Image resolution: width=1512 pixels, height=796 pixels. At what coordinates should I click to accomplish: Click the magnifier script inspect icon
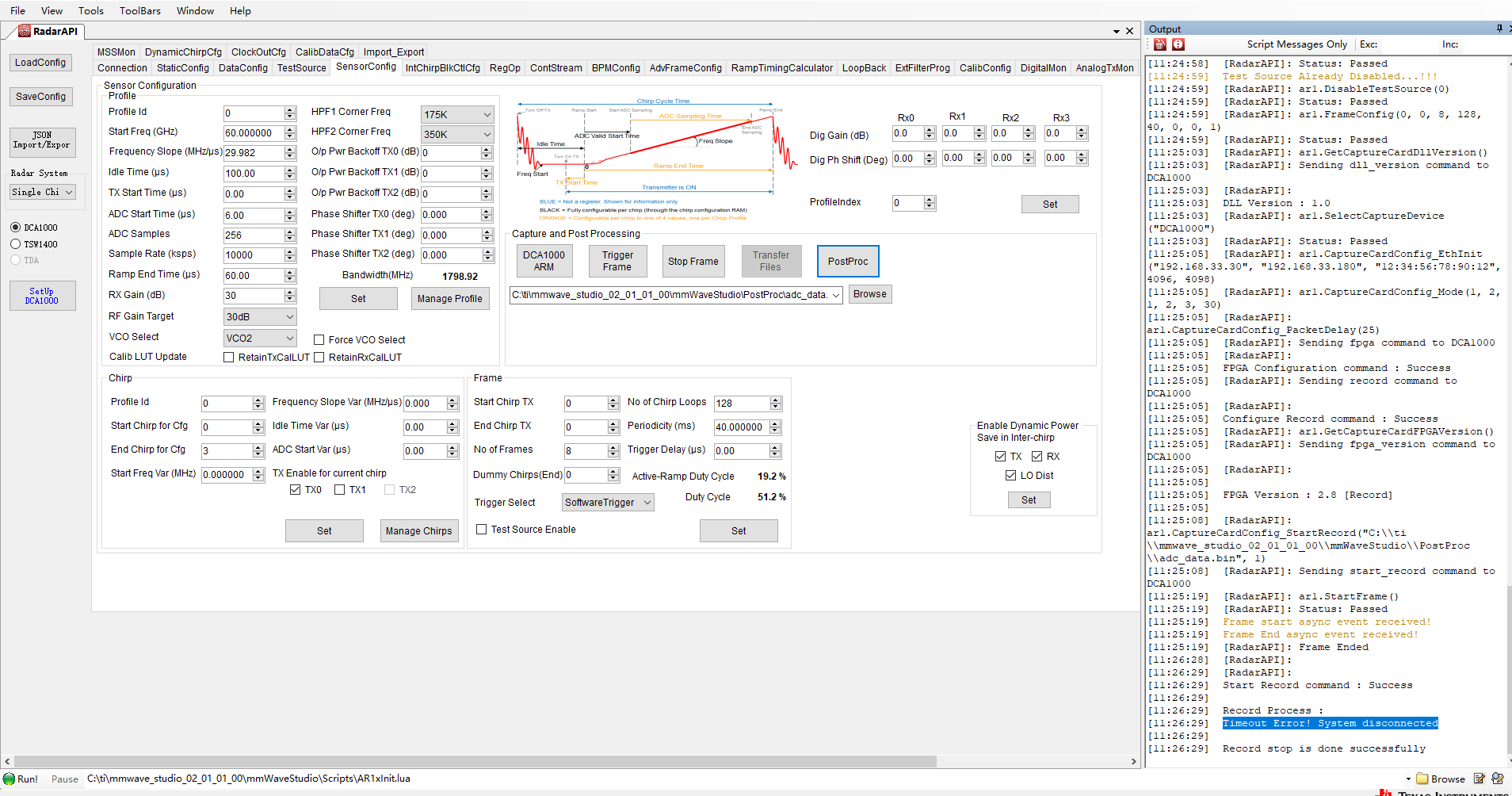tap(1498, 779)
